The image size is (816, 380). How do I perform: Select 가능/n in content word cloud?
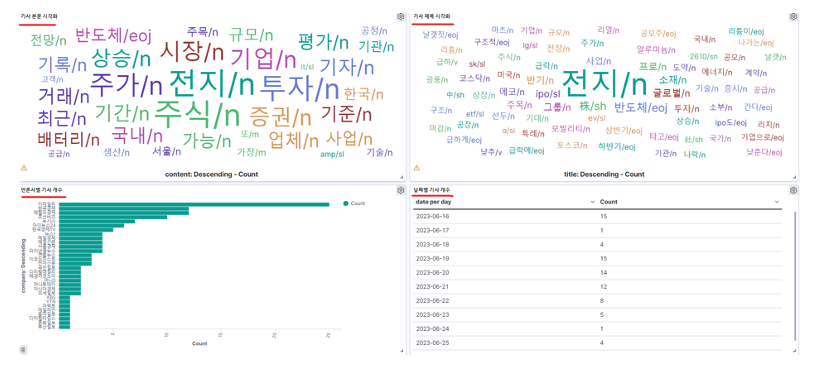click(x=207, y=140)
